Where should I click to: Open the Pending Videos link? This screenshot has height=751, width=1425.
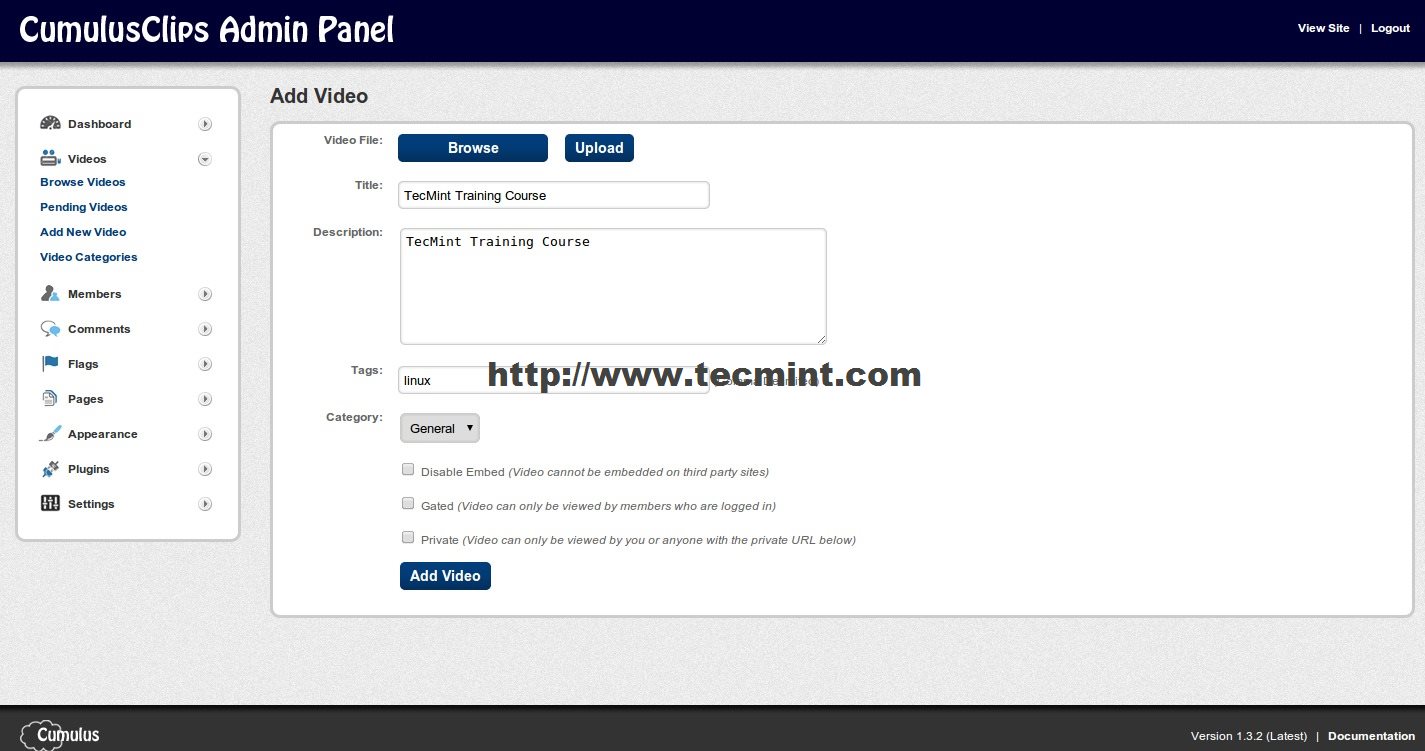(x=84, y=207)
